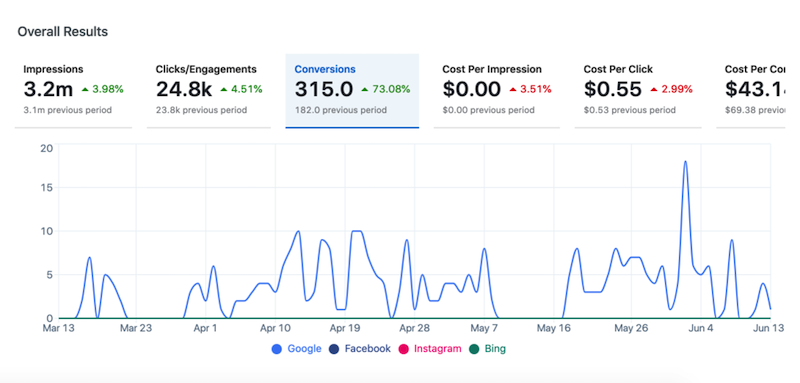This screenshot has width=800, height=383.
Task: Click the y-axis label 10
Action: click(46, 231)
